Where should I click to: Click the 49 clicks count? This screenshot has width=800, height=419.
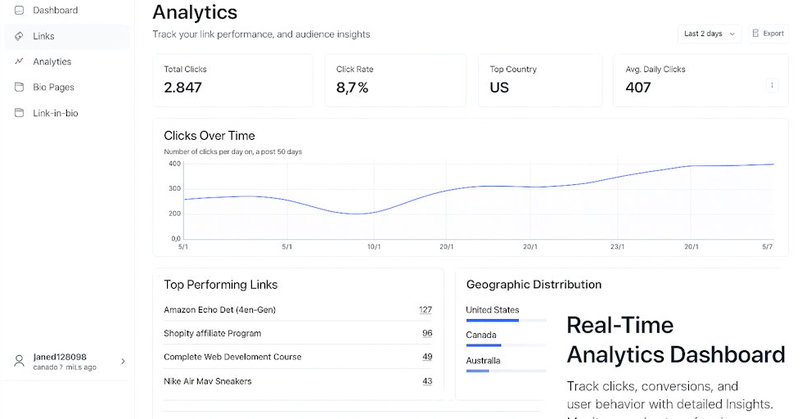427,357
